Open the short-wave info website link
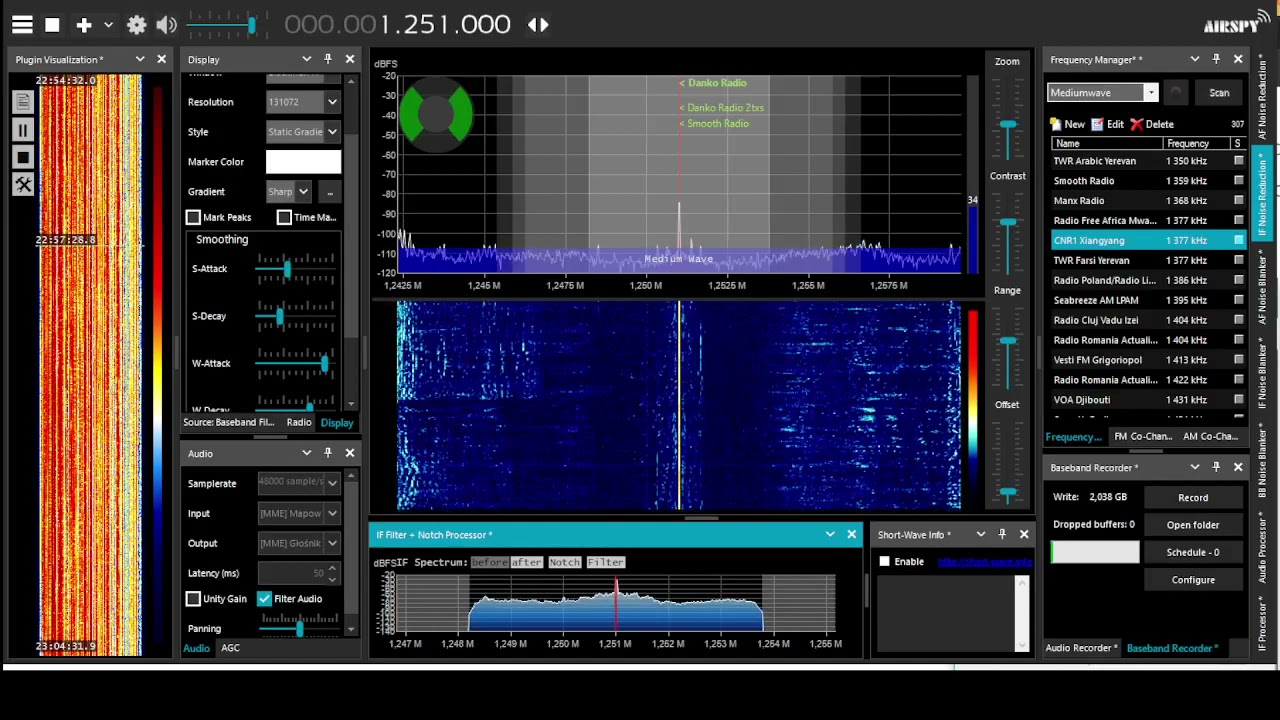 pos(984,562)
